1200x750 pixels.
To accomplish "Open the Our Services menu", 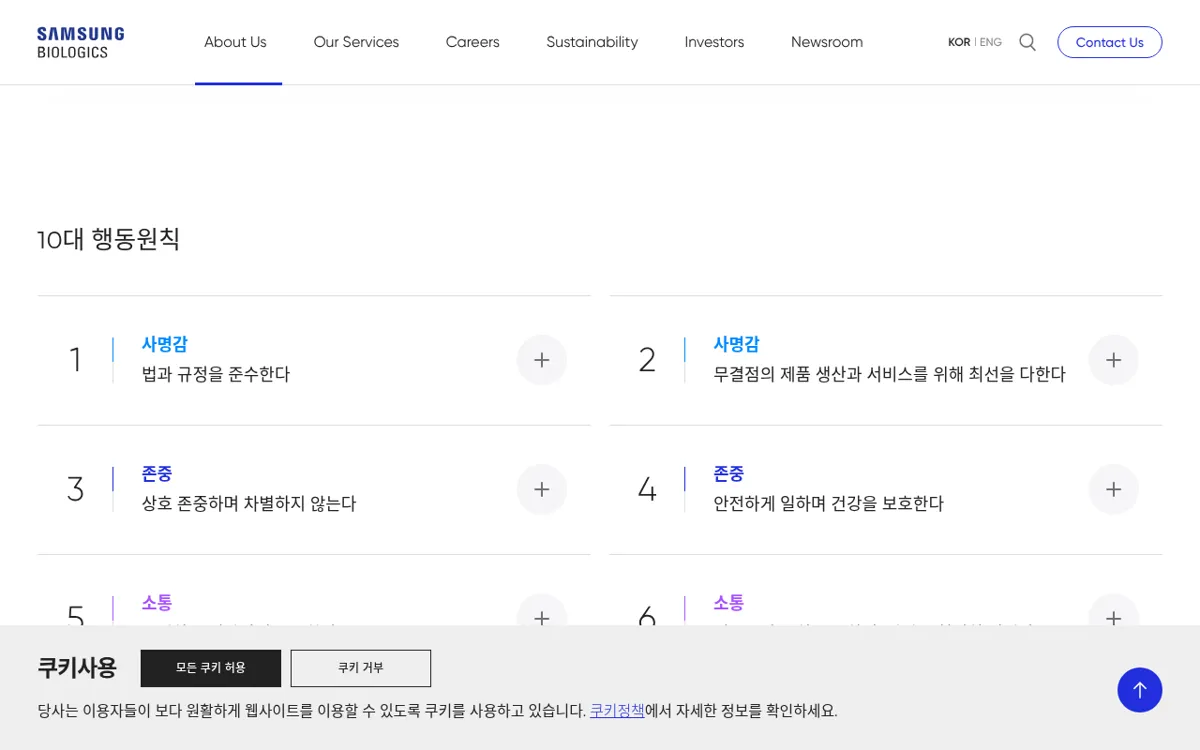I will coord(356,42).
